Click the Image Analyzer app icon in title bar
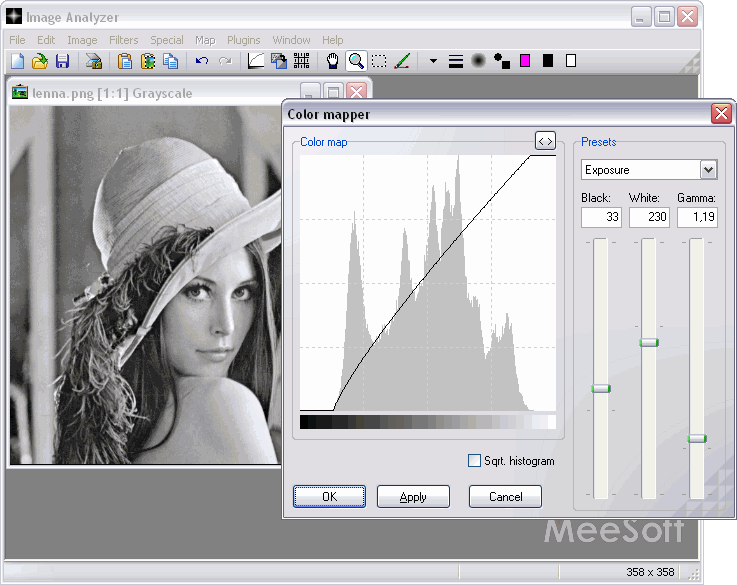737x585 pixels. [x=14, y=16]
